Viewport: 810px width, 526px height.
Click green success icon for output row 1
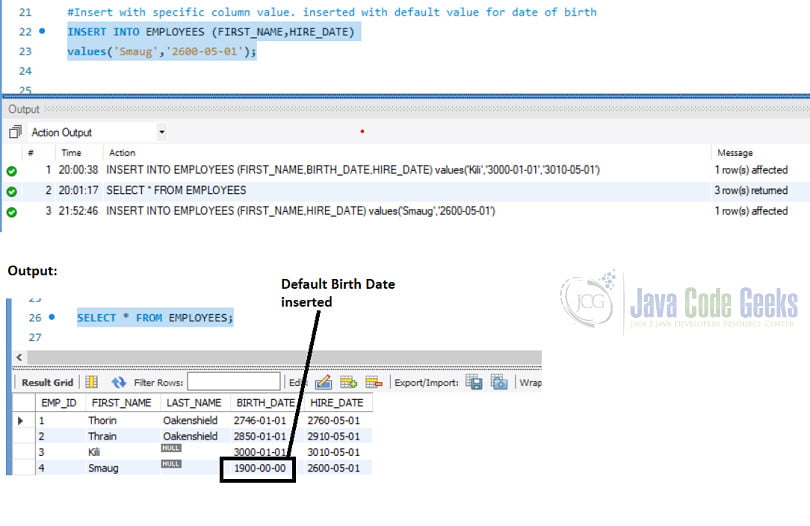coord(12,171)
